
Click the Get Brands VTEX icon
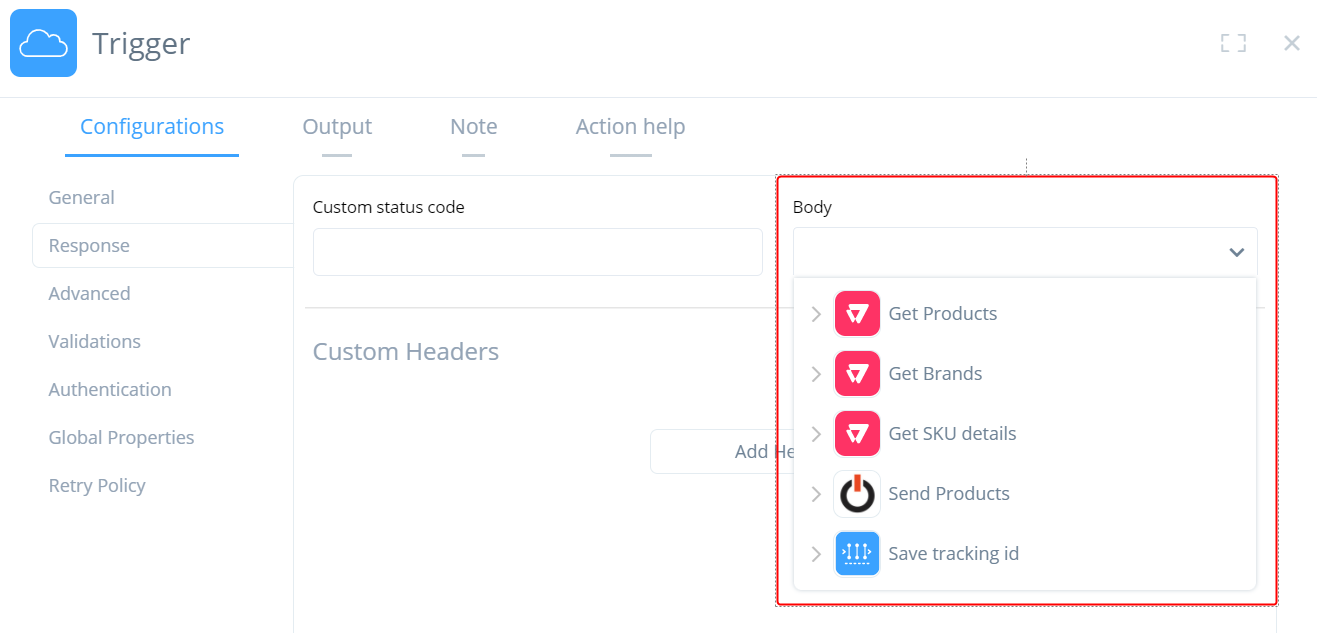click(x=857, y=374)
